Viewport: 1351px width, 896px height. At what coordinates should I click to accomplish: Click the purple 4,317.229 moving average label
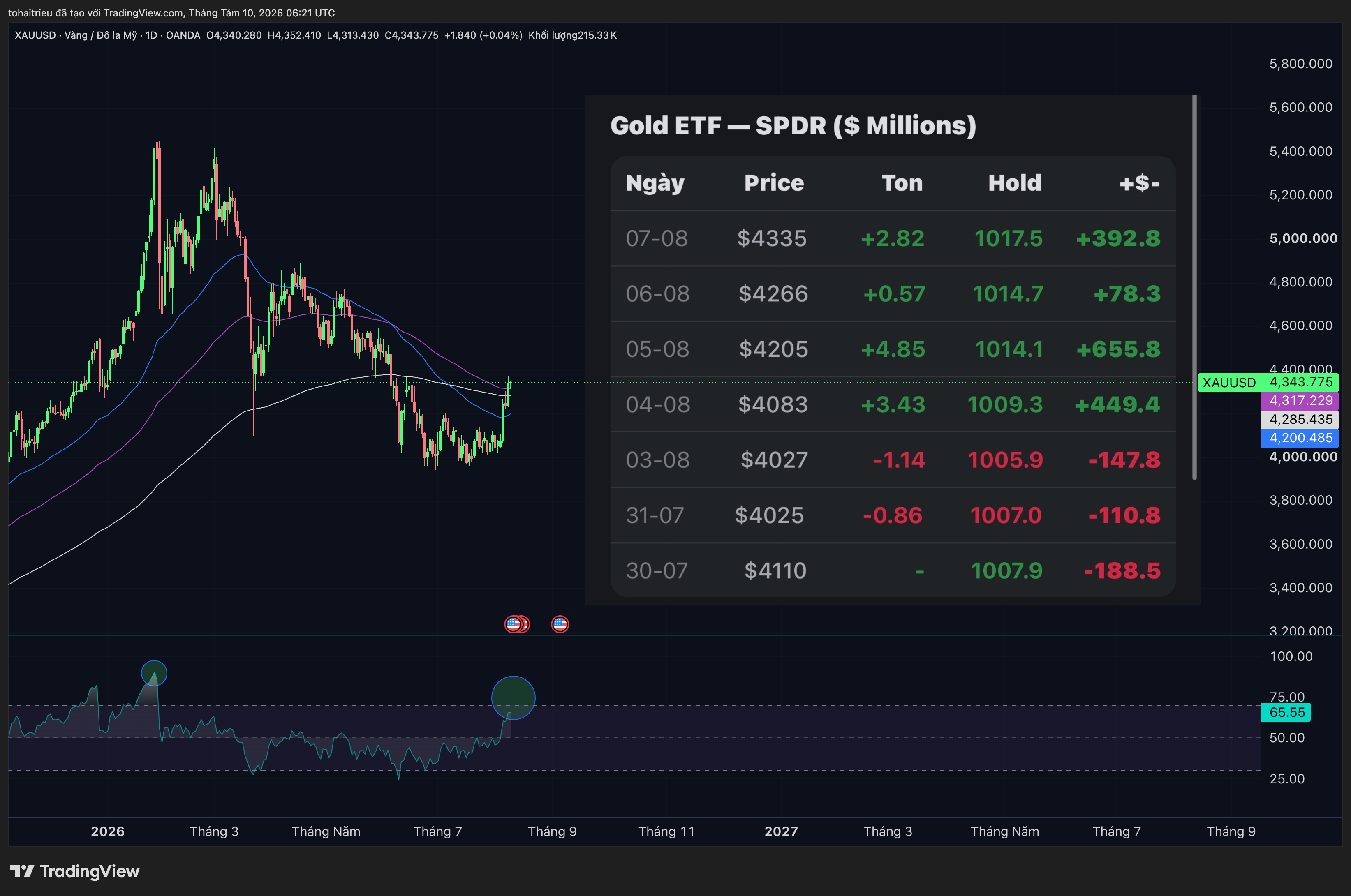(x=1300, y=401)
